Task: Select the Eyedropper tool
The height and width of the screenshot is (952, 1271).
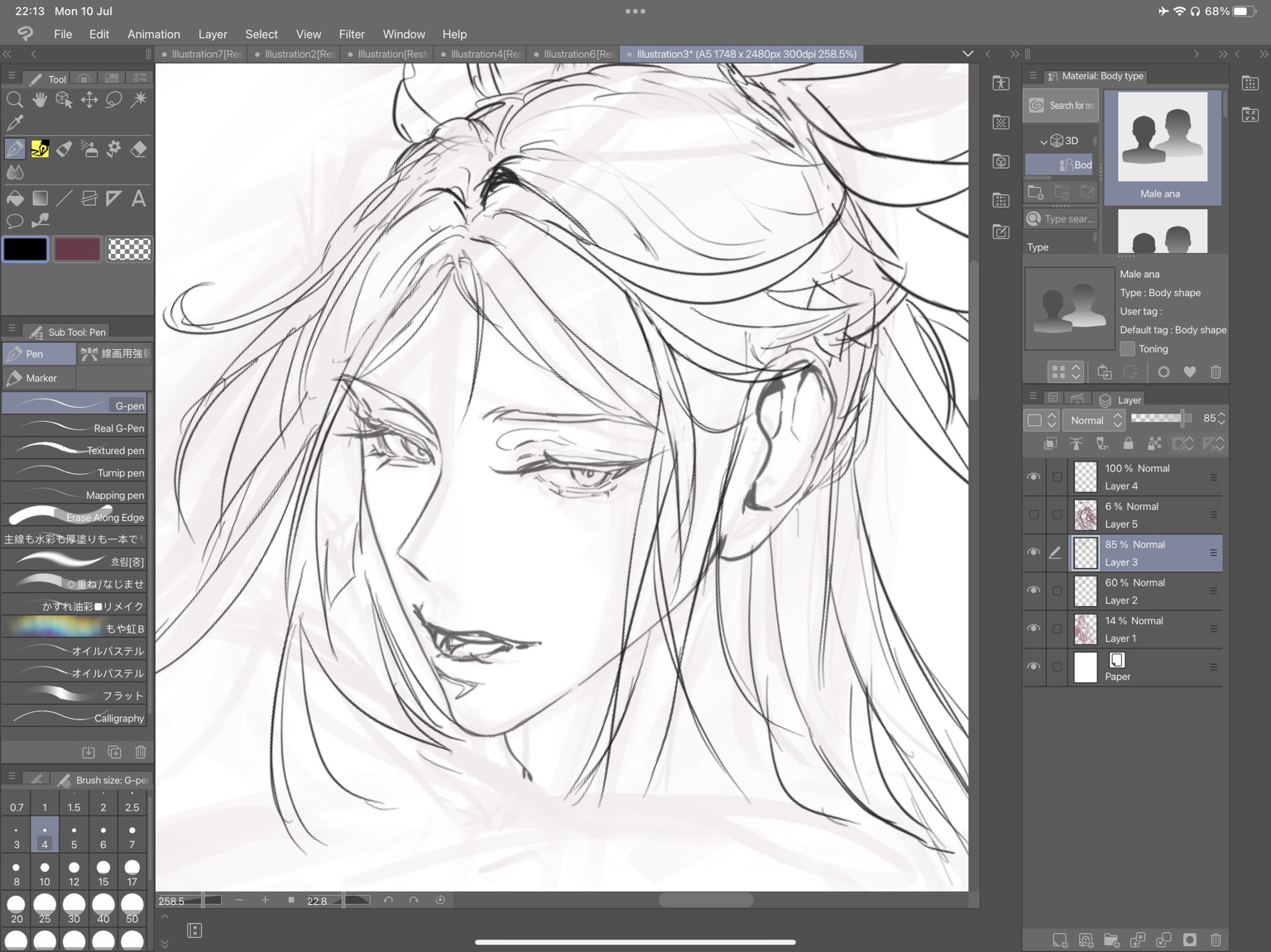Action: (x=15, y=123)
